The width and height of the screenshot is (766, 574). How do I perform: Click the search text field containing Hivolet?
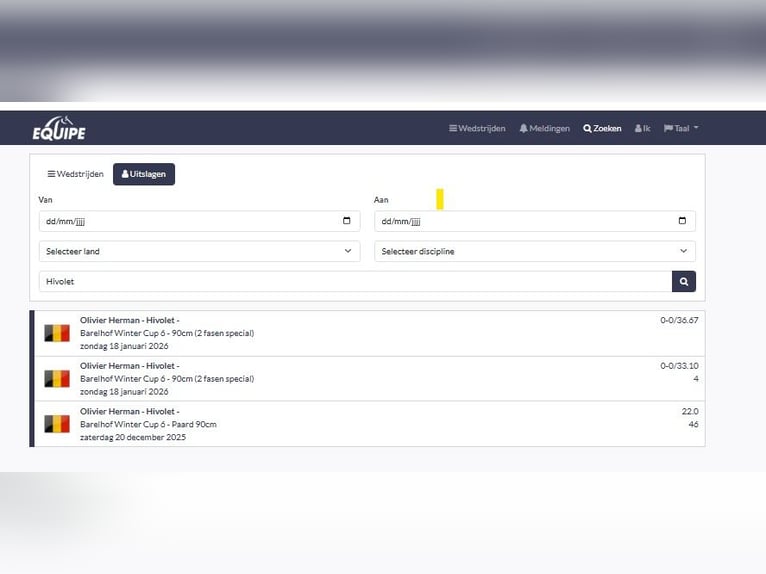click(x=355, y=282)
